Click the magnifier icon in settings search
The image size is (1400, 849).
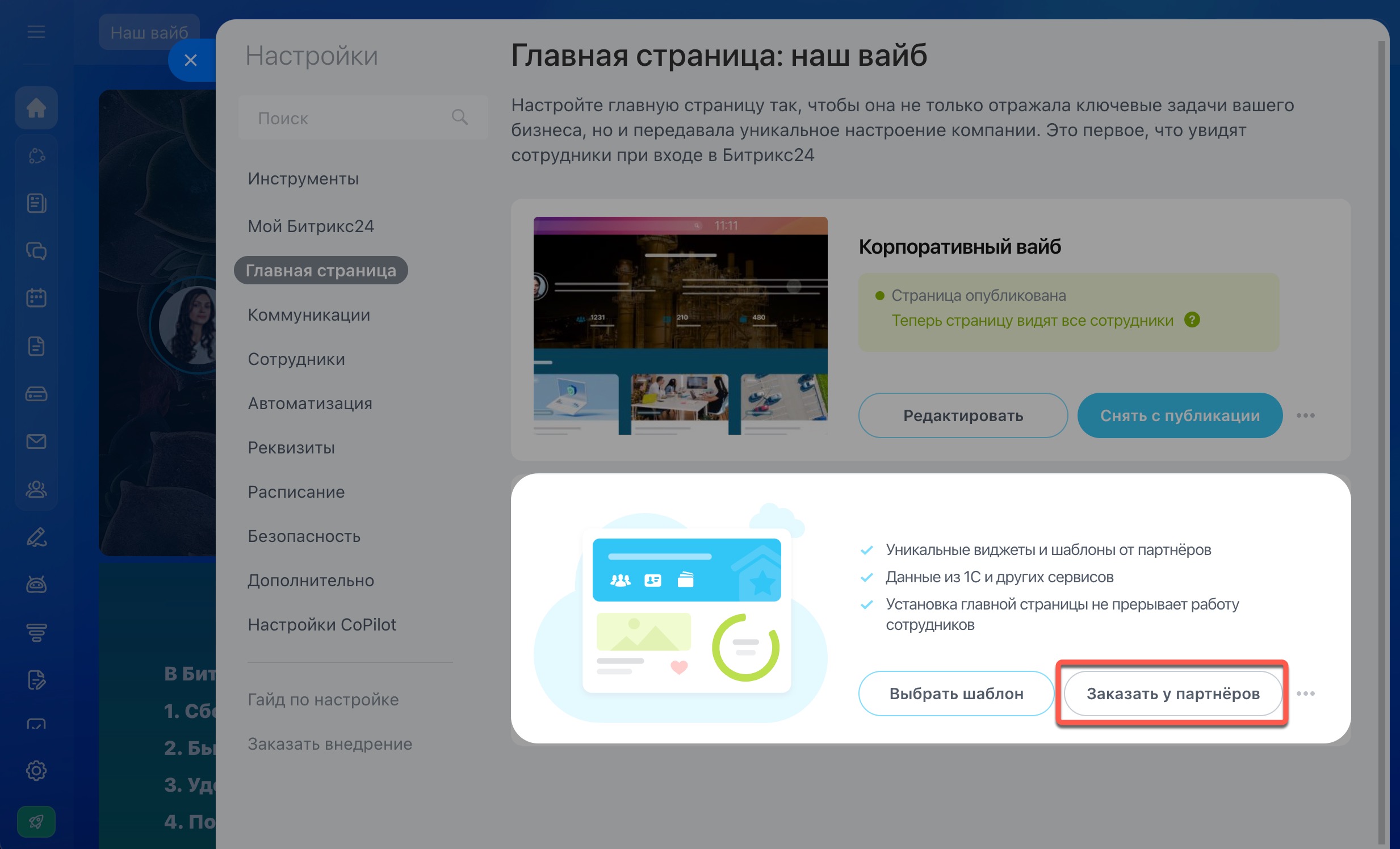(460, 117)
